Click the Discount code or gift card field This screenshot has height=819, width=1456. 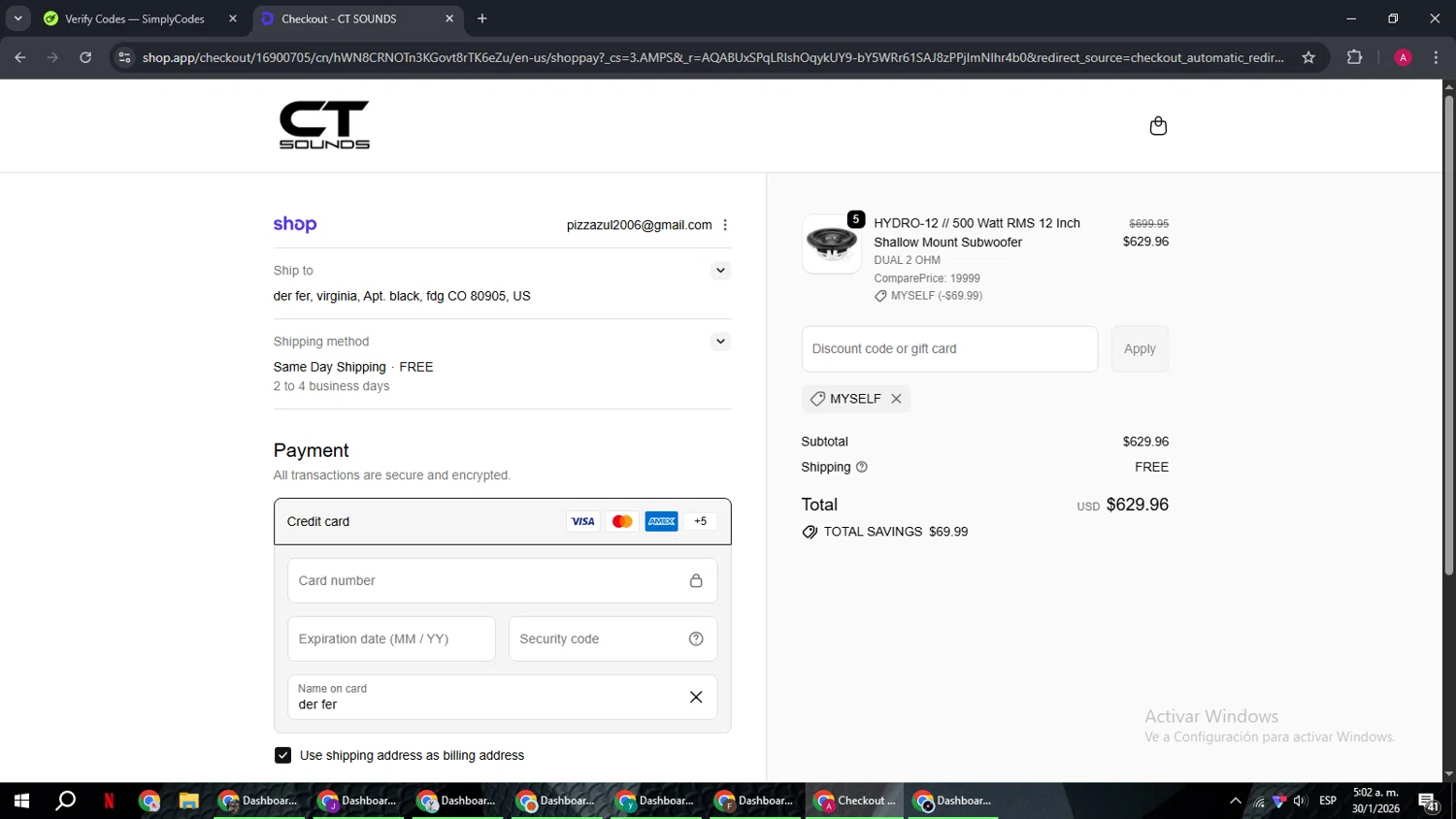949,348
